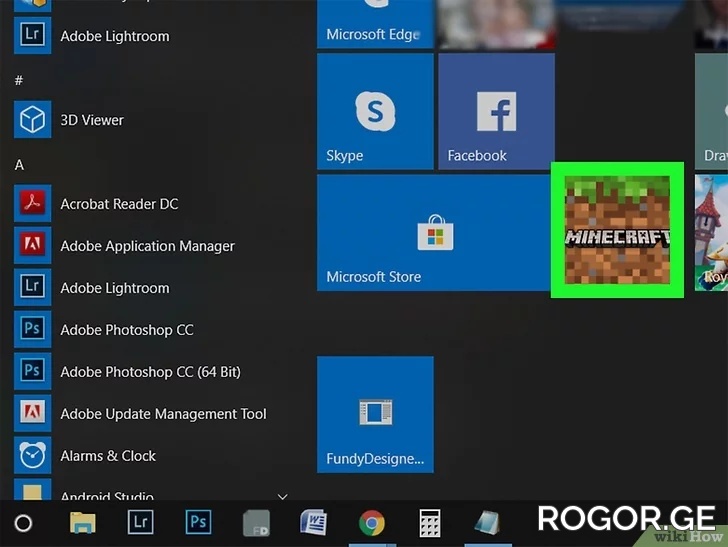Open Calculator from the taskbar
The image size is (728, 547).
[x=429, y=523]
